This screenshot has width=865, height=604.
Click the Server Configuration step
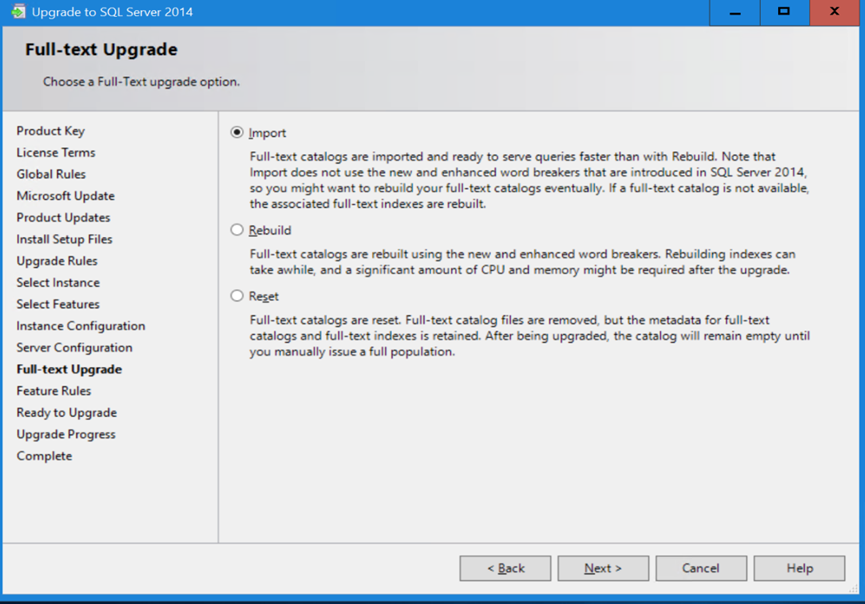point(74,348)
